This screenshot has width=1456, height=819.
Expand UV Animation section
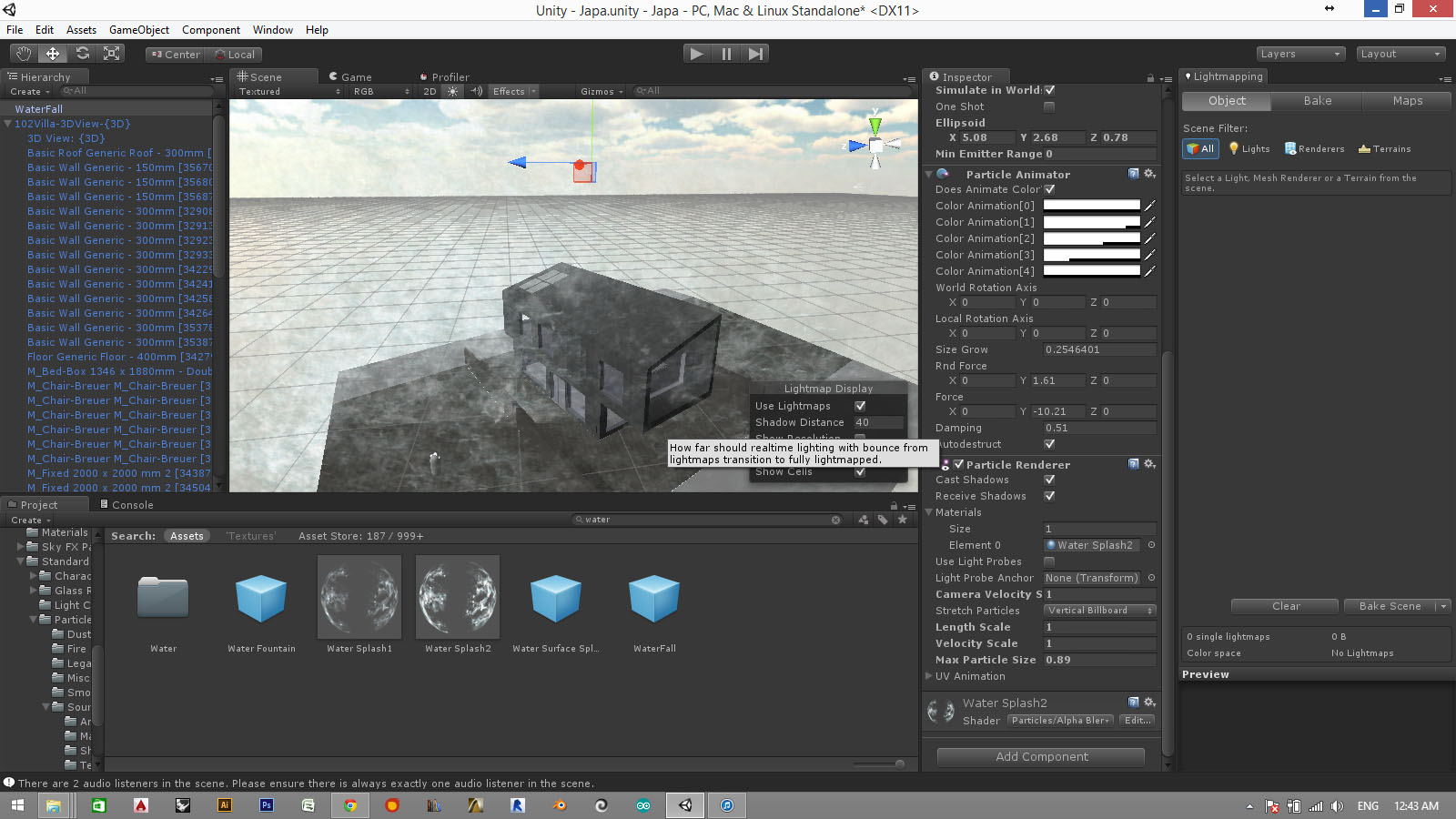(x=928, y=676)
